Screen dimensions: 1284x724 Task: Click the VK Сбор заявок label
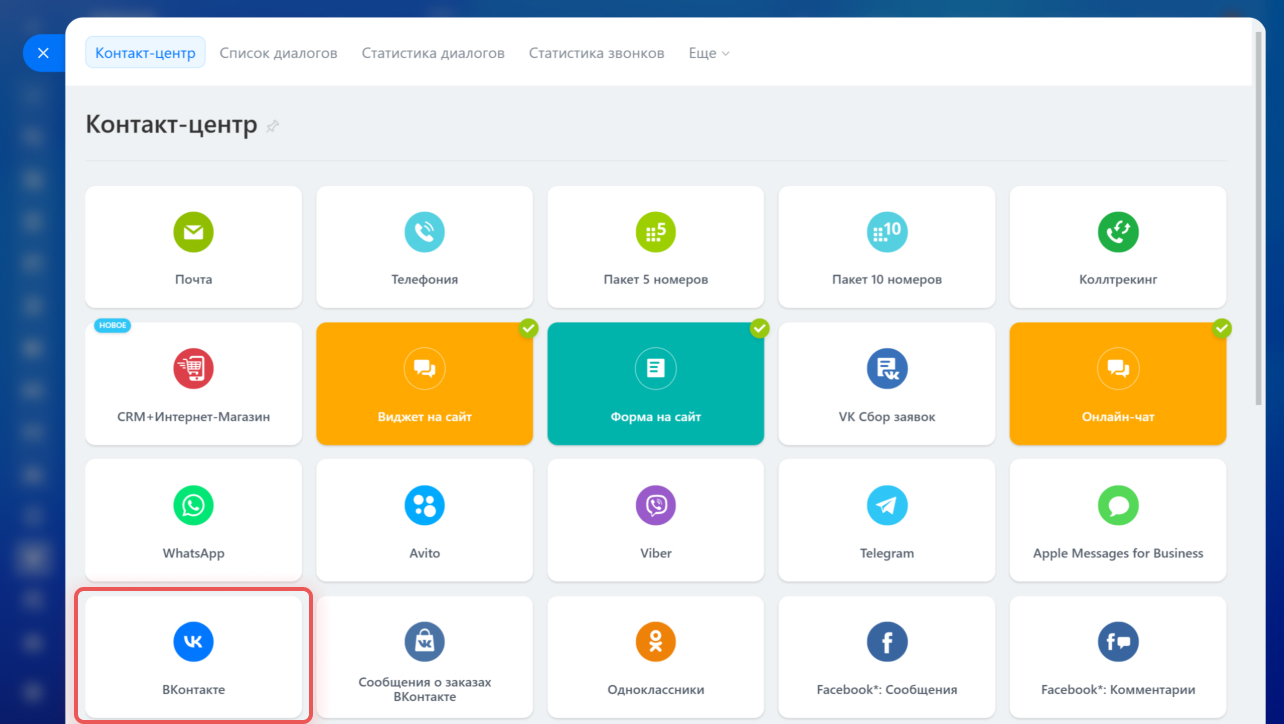(x=887, y=417)
